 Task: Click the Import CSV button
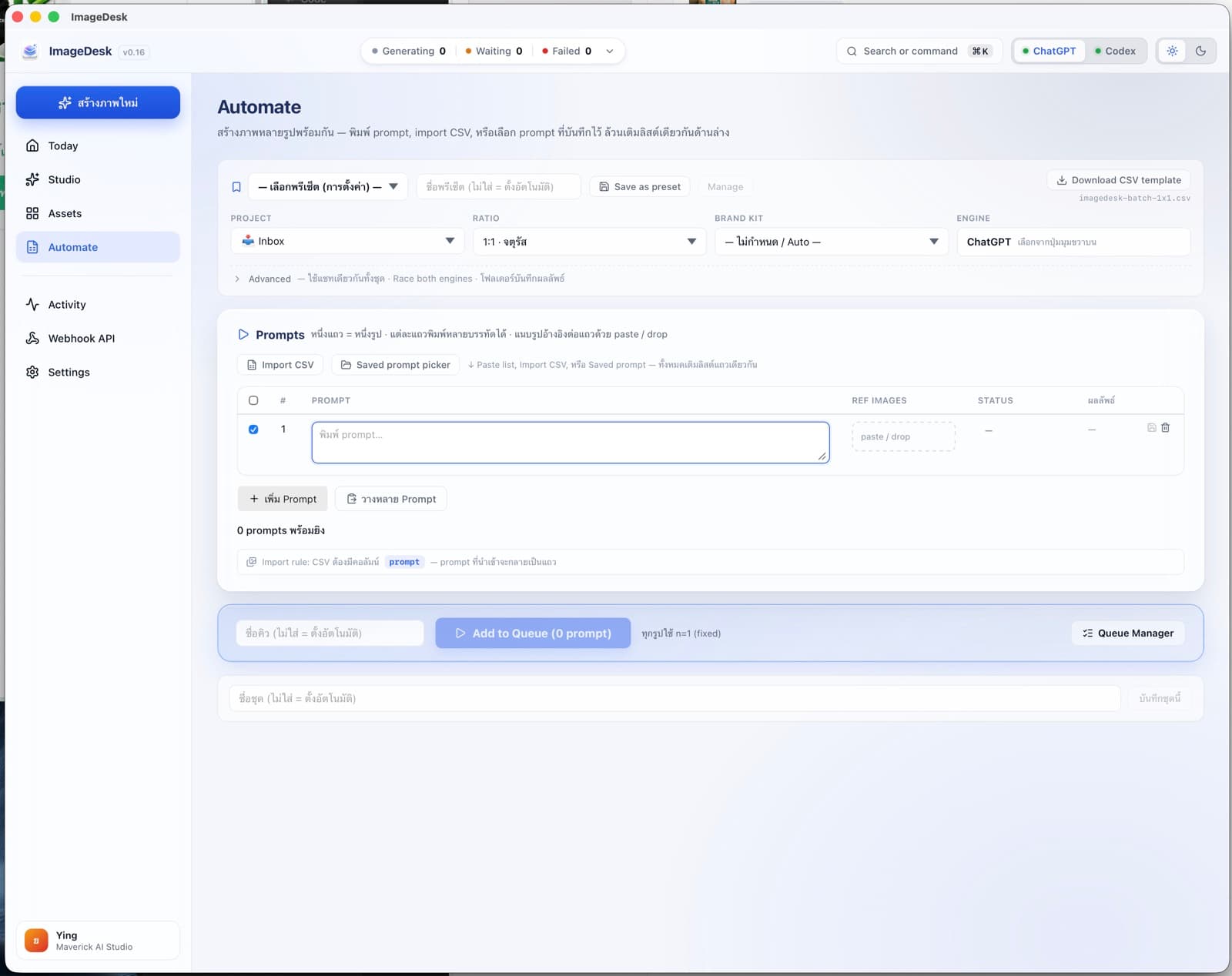(x=280, y=365)
